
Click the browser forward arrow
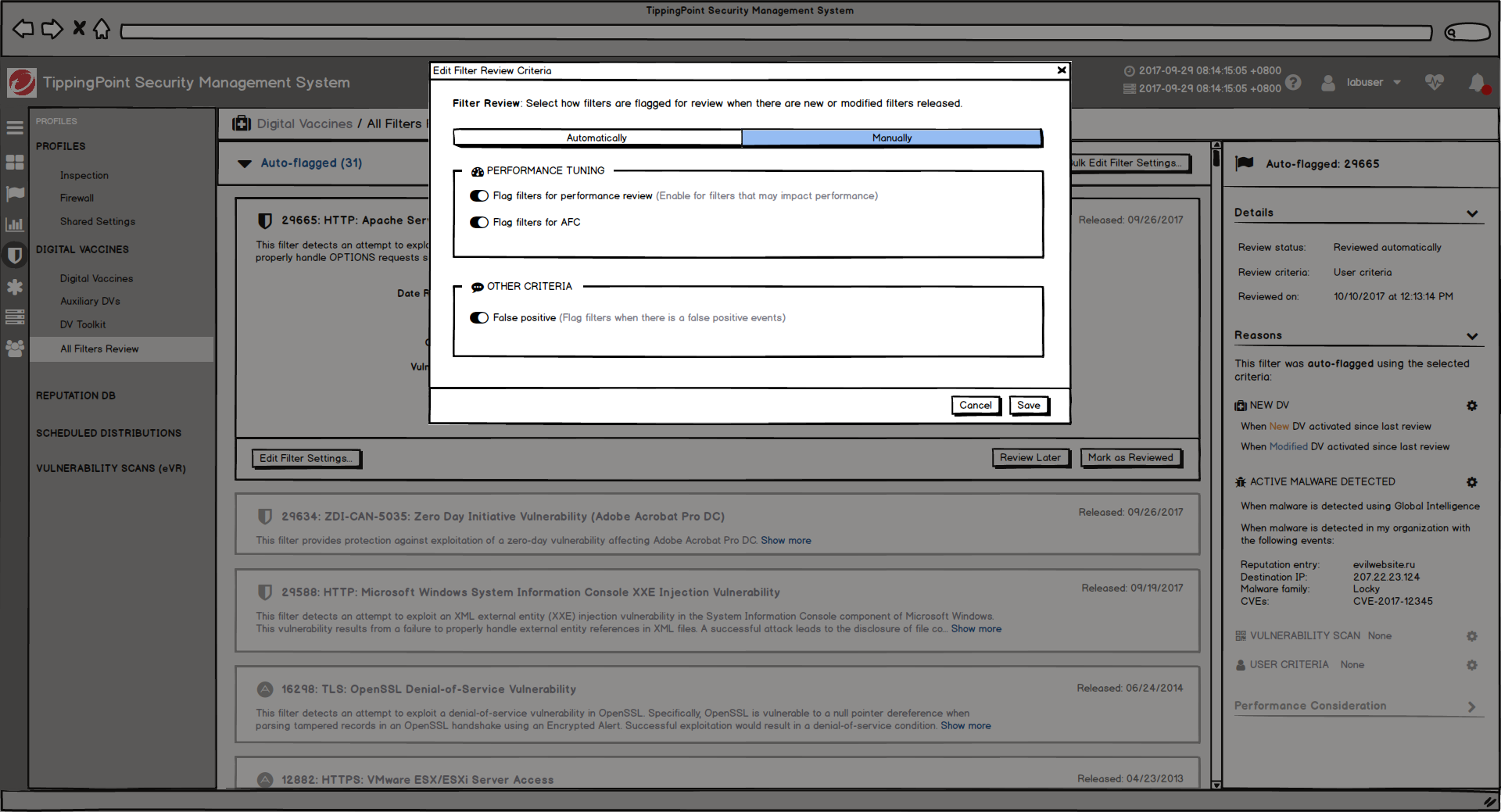pyautogui.click(x=52, y=30)
